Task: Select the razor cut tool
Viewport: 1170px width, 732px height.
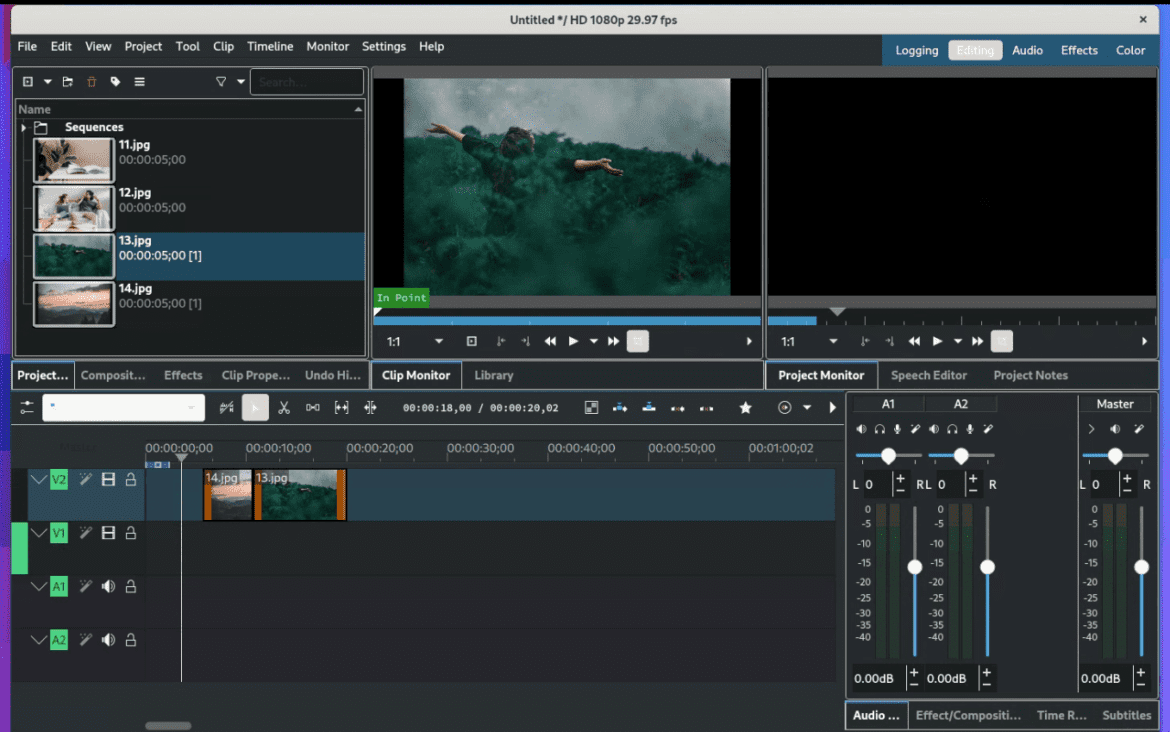Action: pyautogui.click(x=283, y=407)
